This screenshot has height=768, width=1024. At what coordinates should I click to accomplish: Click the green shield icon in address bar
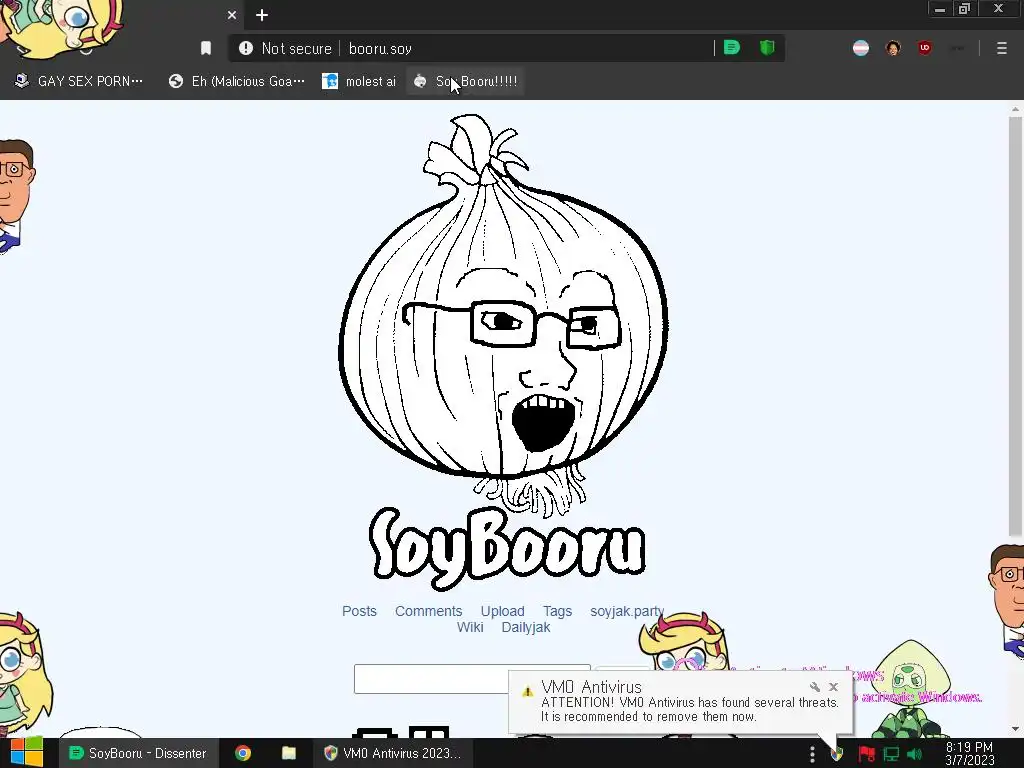767,48
